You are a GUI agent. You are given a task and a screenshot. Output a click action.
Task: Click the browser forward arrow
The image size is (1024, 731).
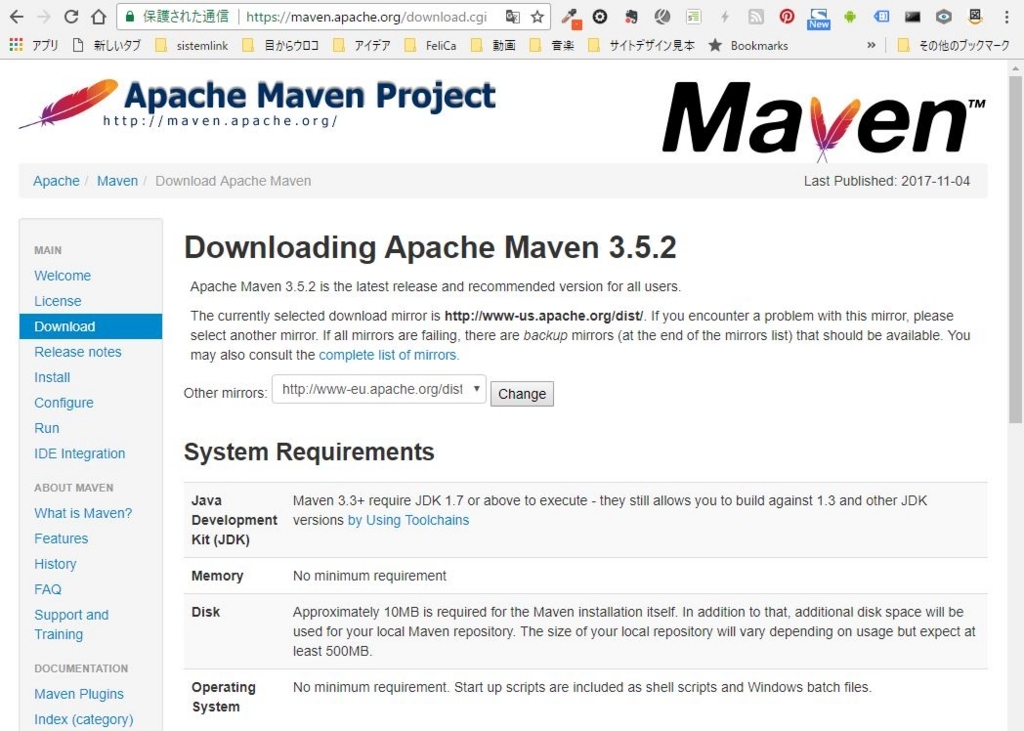pos(44,17)
